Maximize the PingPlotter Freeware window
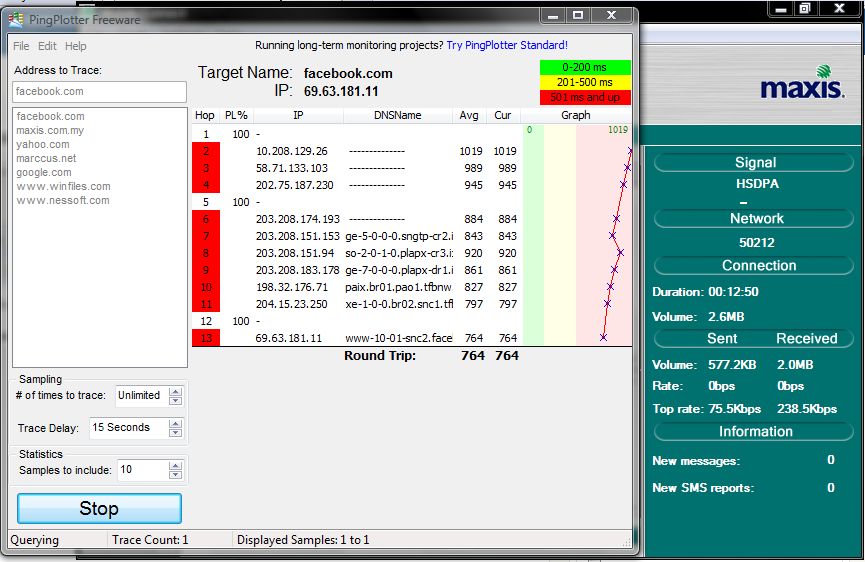The image size is (865, 562). tap(578, 15)
